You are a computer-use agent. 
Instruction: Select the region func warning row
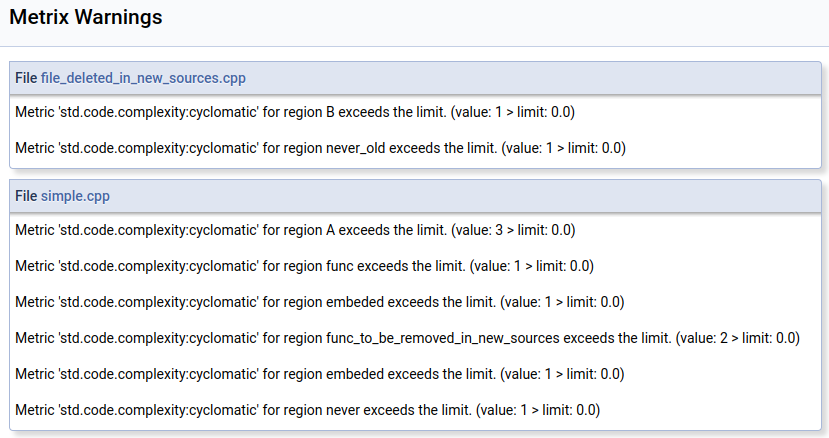(x=305, y=266)
